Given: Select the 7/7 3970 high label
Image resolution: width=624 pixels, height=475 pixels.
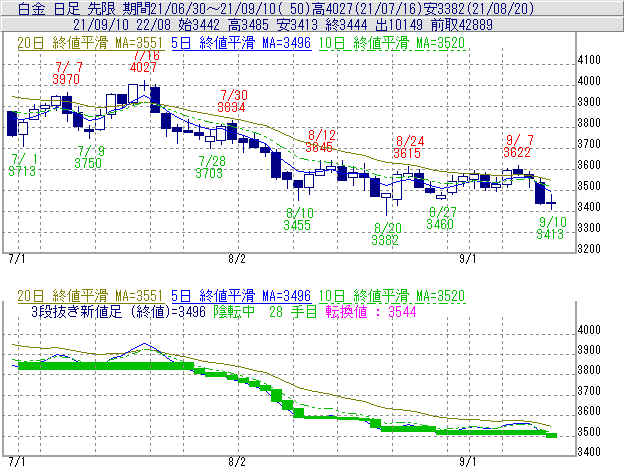Looking at the screenshot, I should (x=66, y=73).
